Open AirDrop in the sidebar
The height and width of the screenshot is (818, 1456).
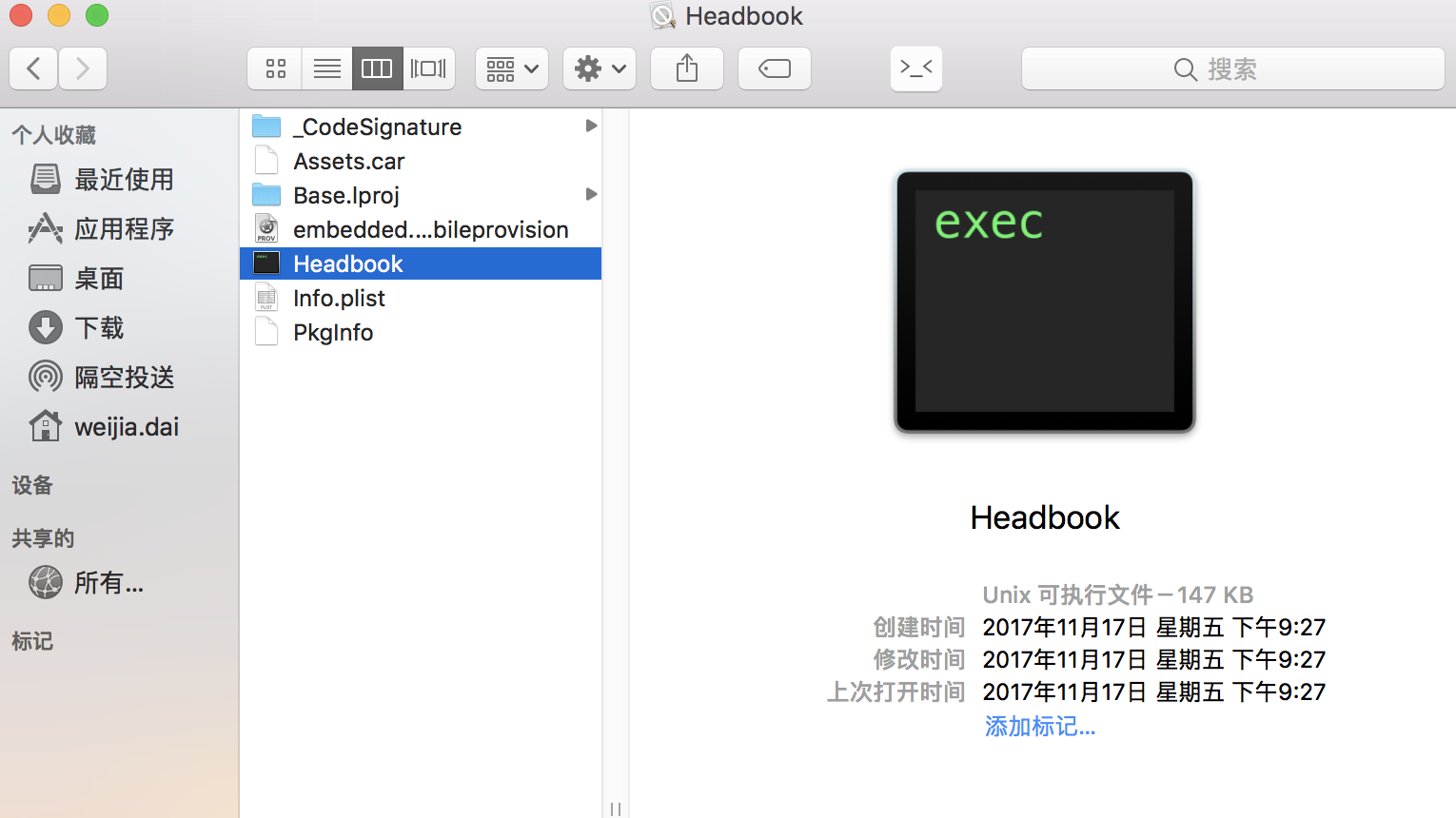(124, 378)
